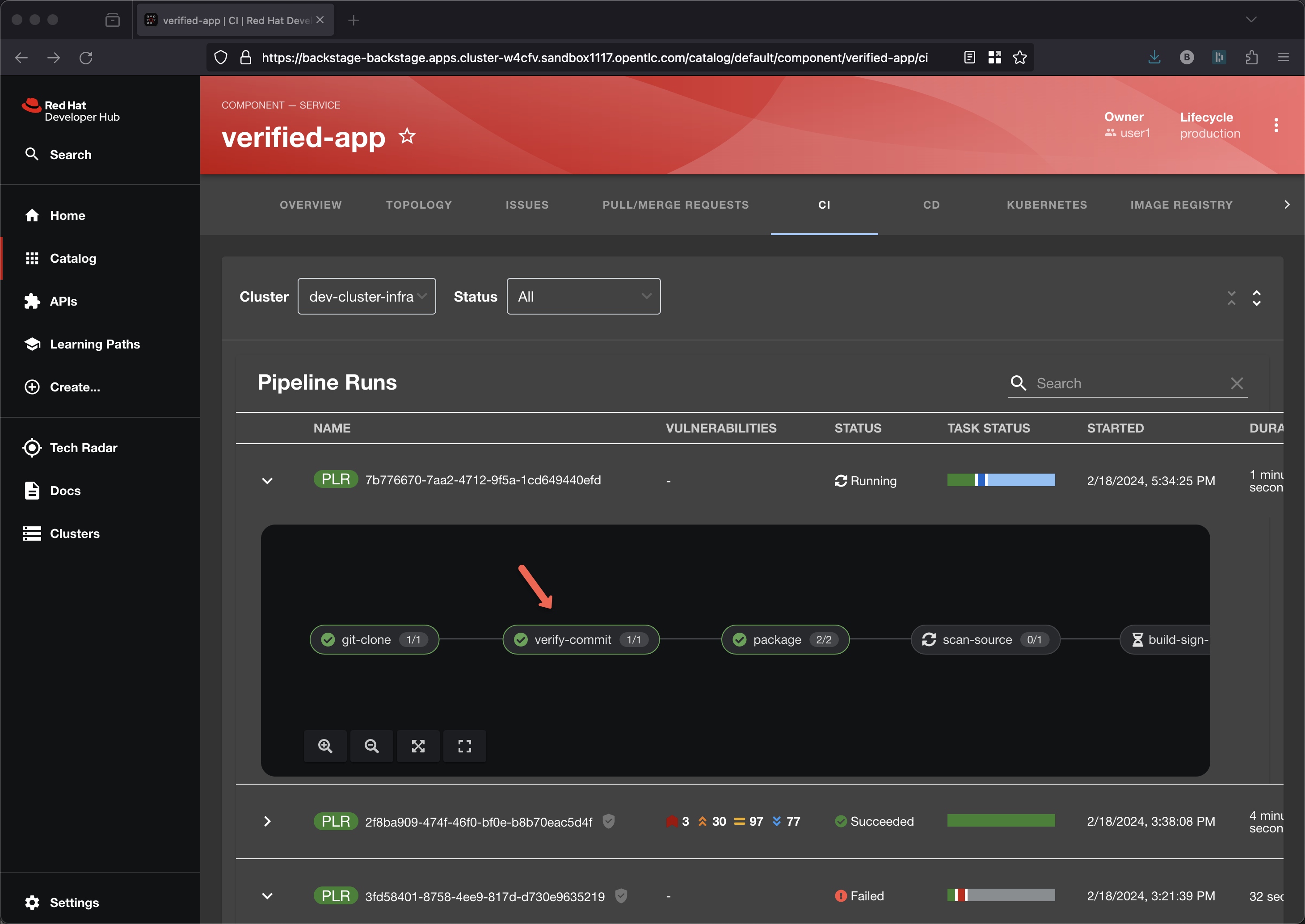Viewport: 1305px width, 924px height.
Task: Click the expand all rows icon
Action: [x=1257, y=298]
